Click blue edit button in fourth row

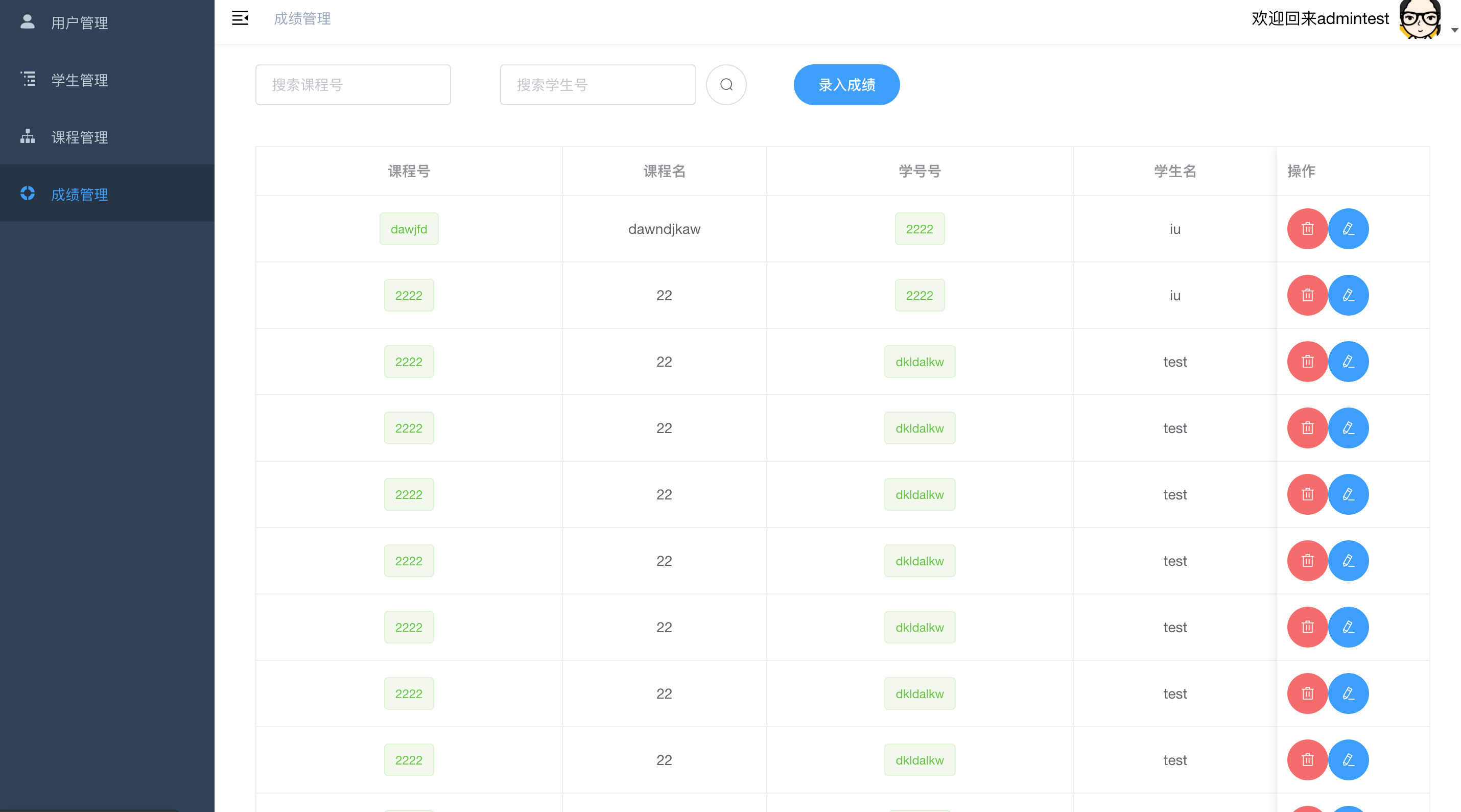coord(1348,428)
